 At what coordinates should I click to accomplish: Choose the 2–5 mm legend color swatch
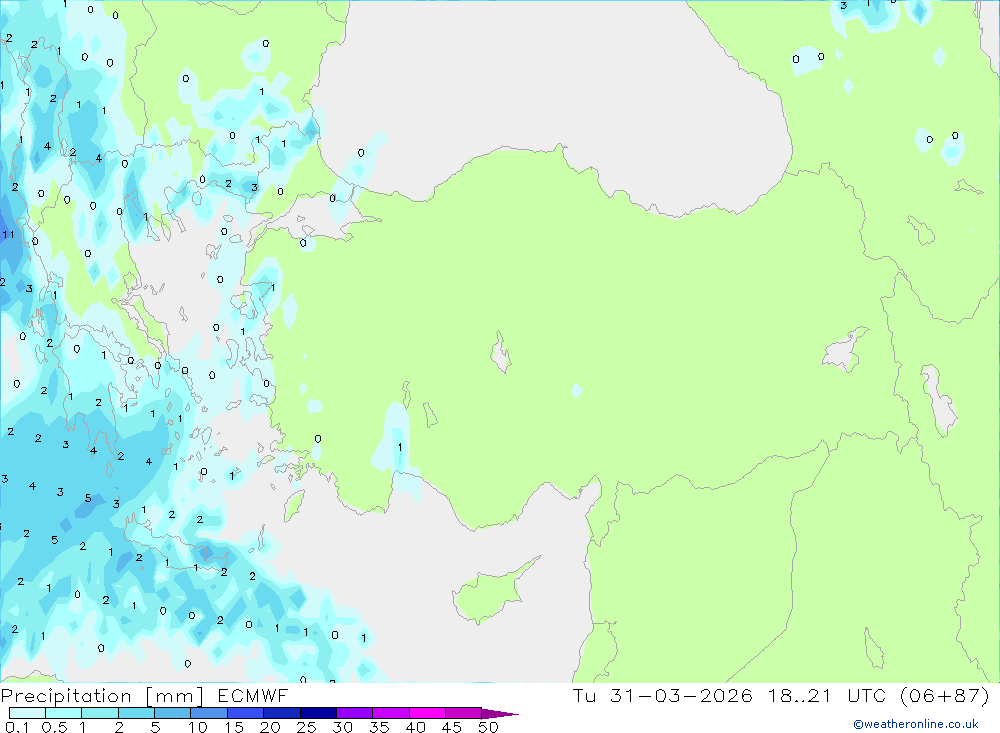[x=136, y=713]
